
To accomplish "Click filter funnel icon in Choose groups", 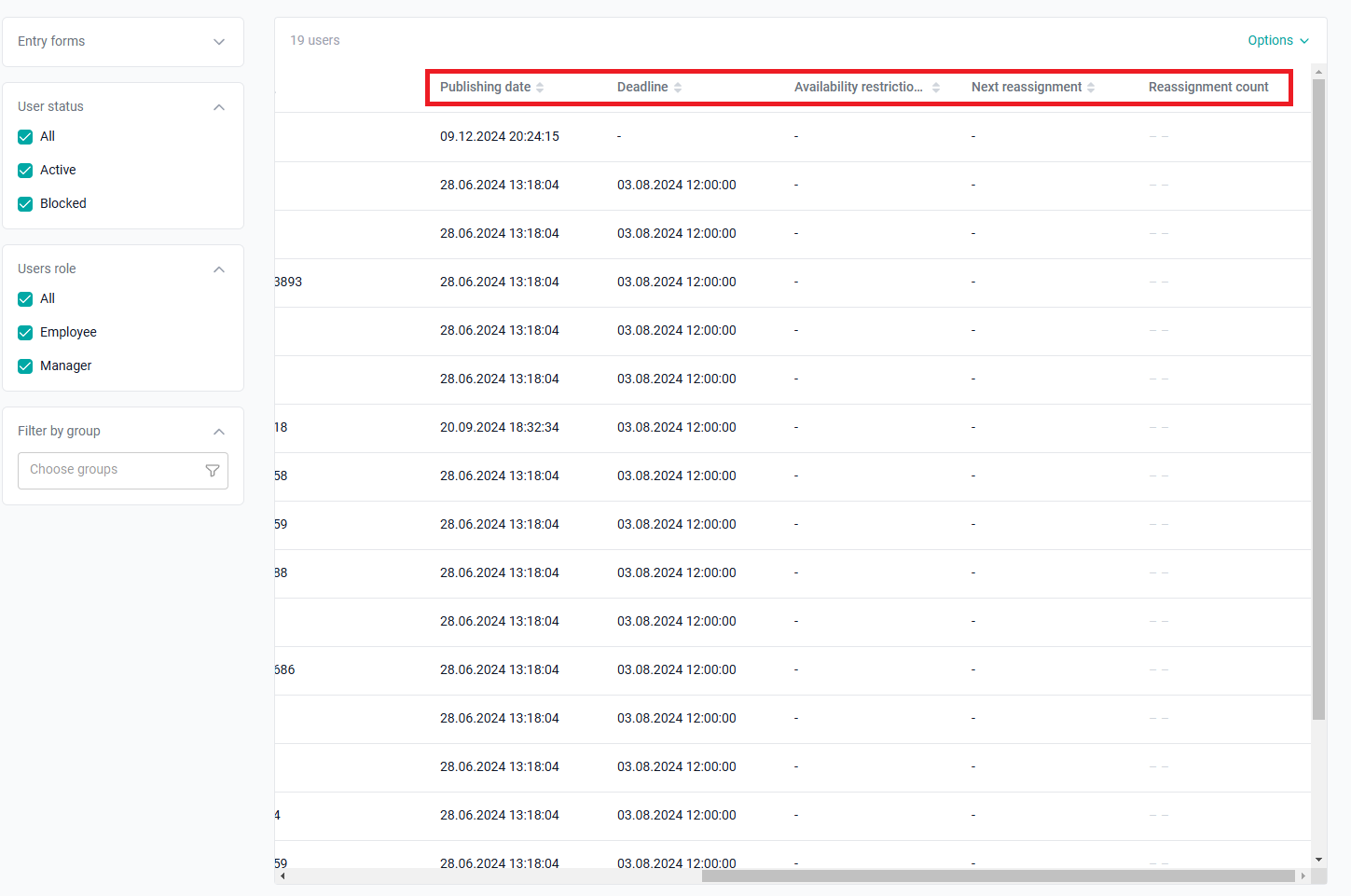I will pyautogui.click(x=213, y=471).
